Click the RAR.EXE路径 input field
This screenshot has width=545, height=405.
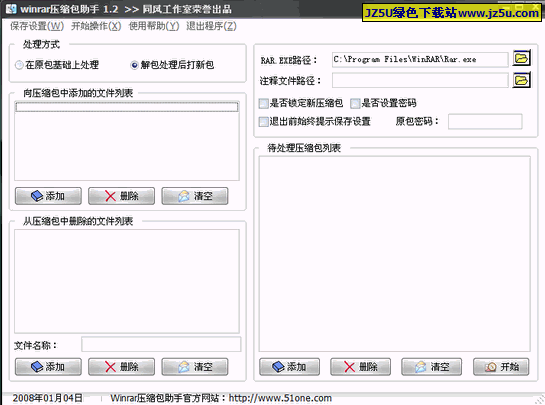[420, 59]
